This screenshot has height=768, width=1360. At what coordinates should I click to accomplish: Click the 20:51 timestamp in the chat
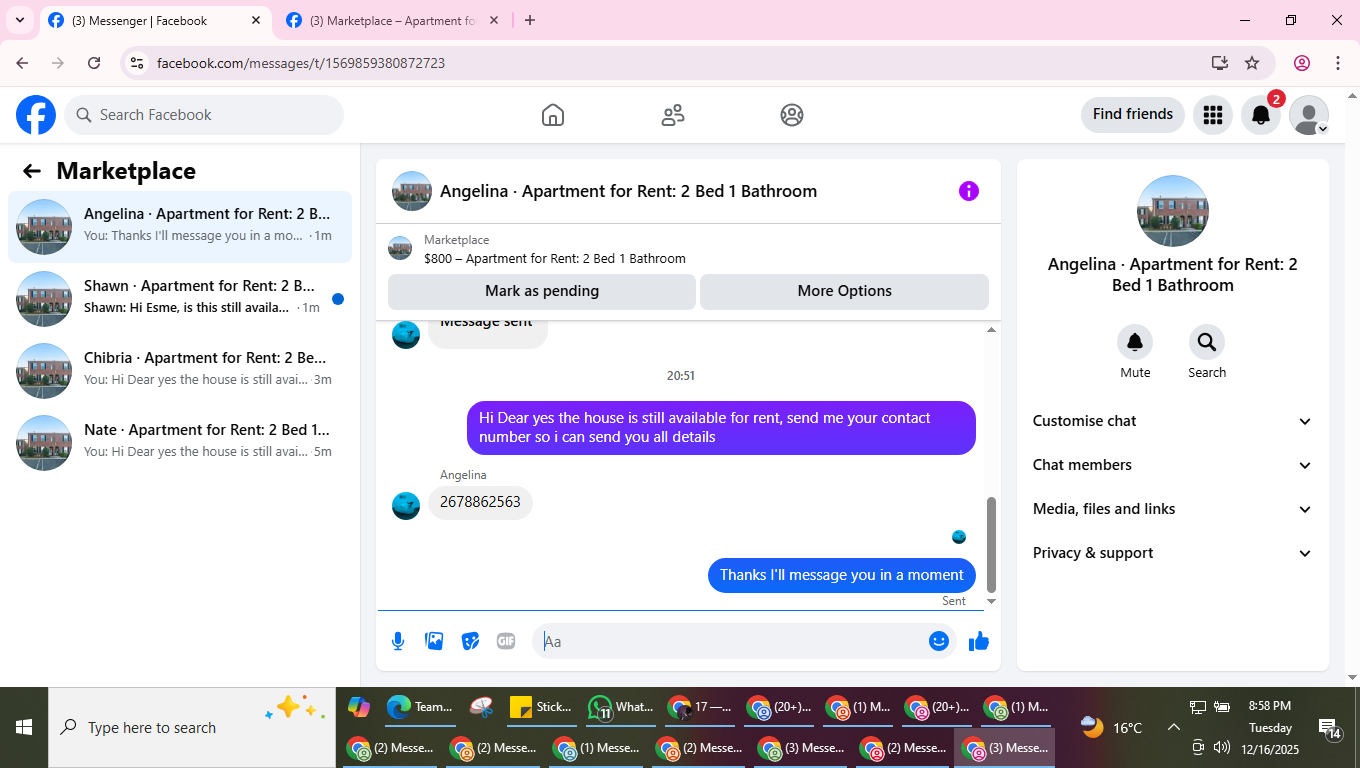click(681, 376)
